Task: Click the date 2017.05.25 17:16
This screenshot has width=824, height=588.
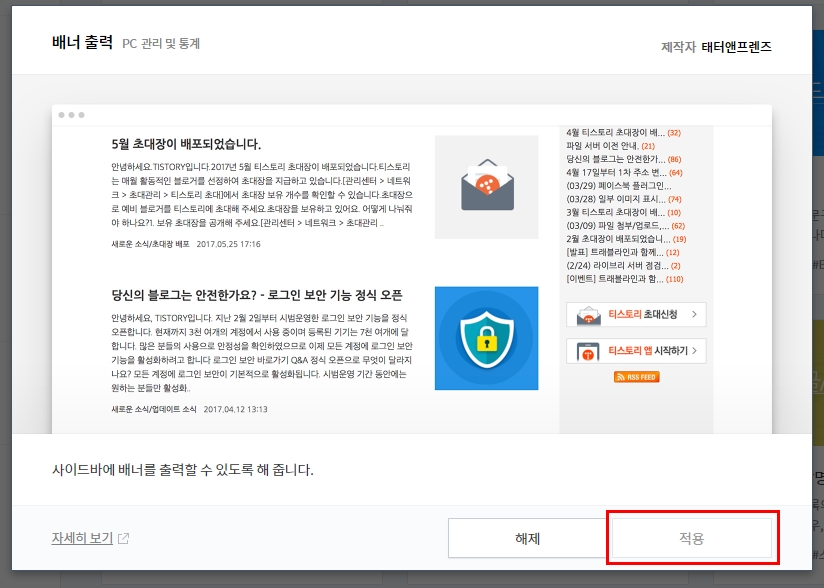Action: pos(229,244)
